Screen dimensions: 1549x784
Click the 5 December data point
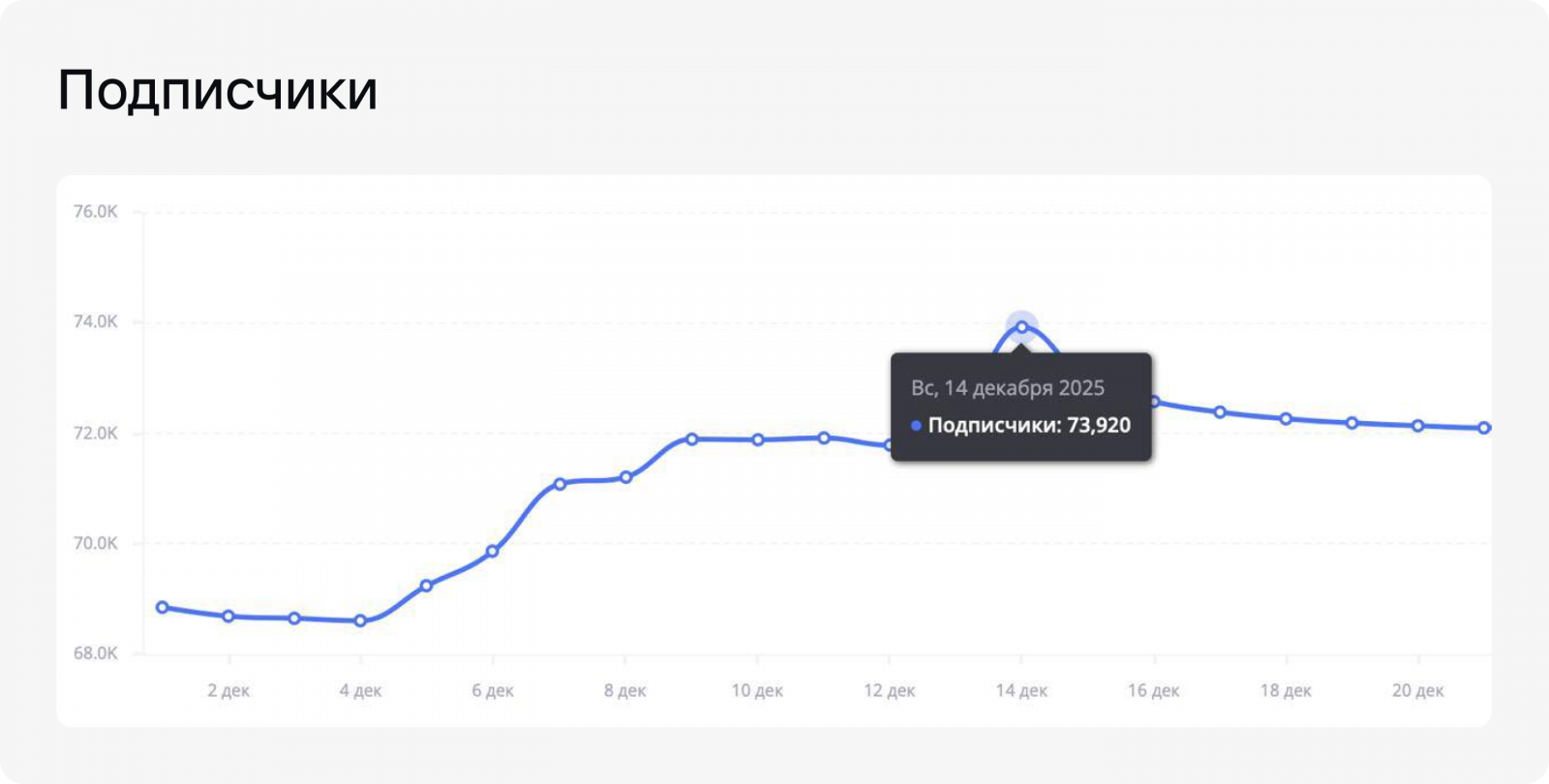pos(426,586)
